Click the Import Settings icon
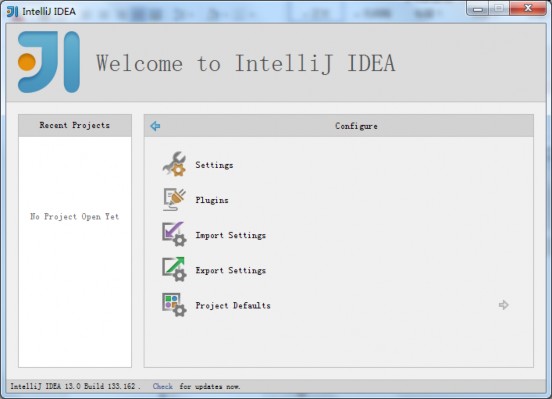This screenshot has height=399, width=552. tap(174, 235)
